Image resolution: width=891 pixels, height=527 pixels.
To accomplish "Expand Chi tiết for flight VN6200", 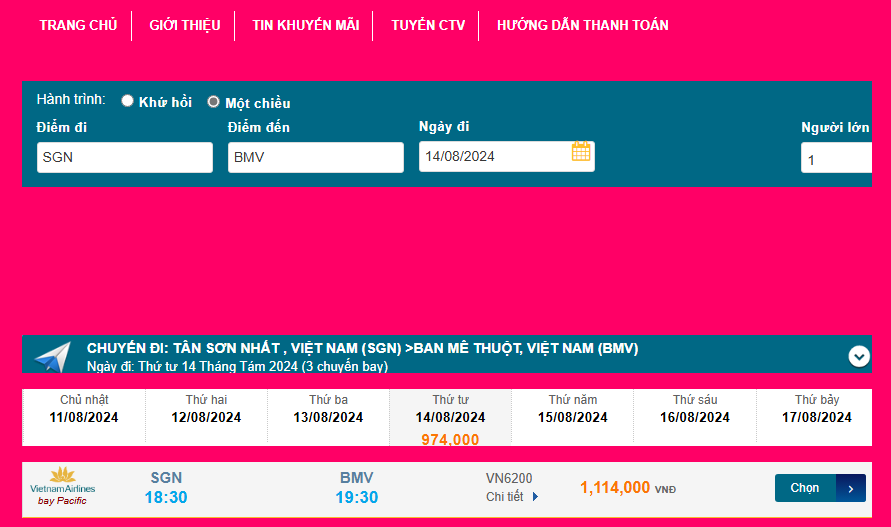I will click(504, 497).
